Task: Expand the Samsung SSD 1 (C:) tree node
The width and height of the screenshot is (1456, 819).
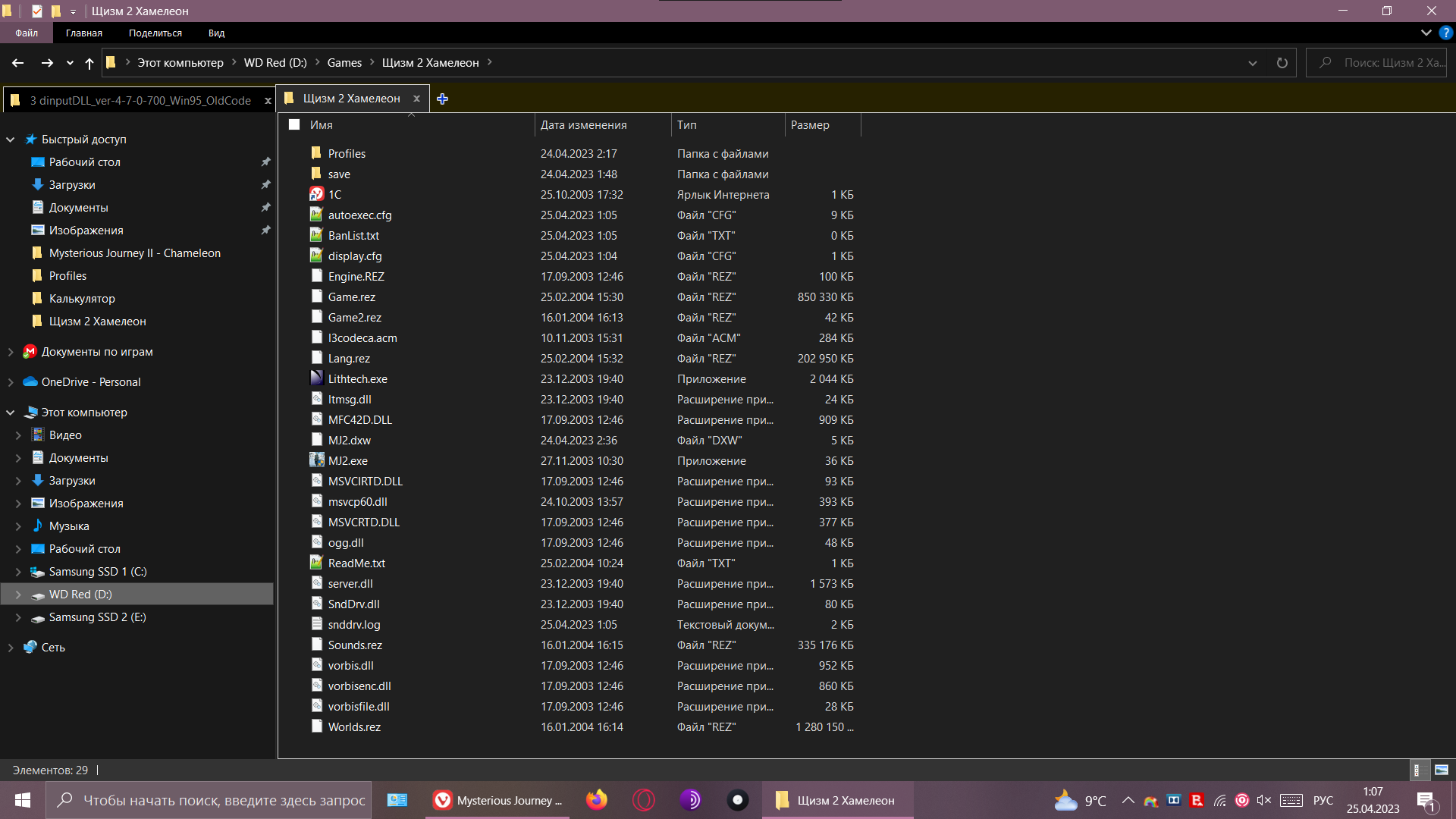Action: tap(18, 572)
